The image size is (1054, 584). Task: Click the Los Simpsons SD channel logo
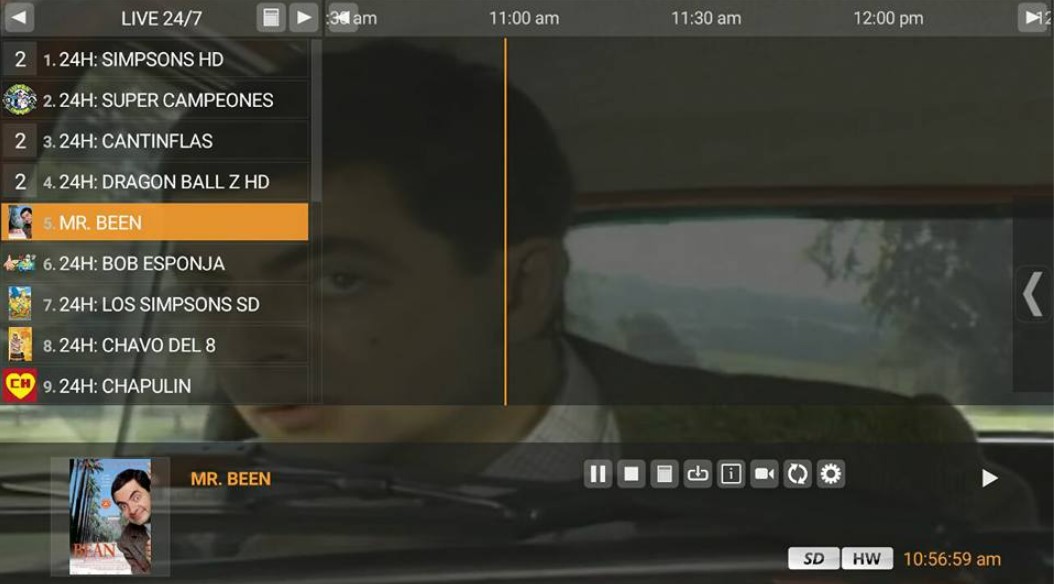tap(19, 304)
